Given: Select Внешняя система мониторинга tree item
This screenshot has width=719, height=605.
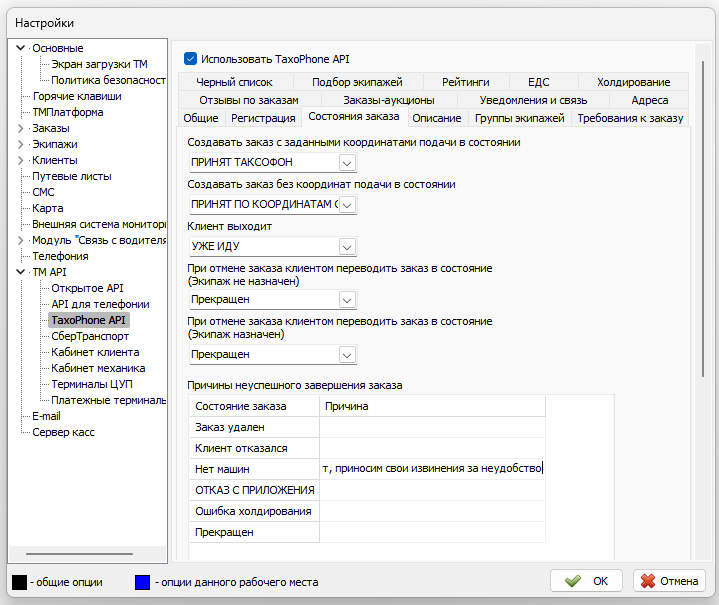Looking at the screenshot, I should coord(99,224).
